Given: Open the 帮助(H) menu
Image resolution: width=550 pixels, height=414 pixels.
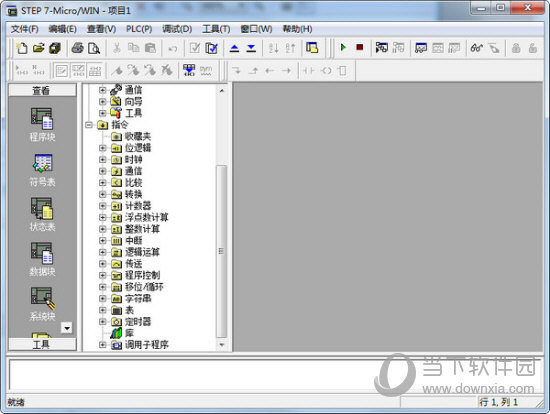Looking at the screenshot, I should [297, 29].
